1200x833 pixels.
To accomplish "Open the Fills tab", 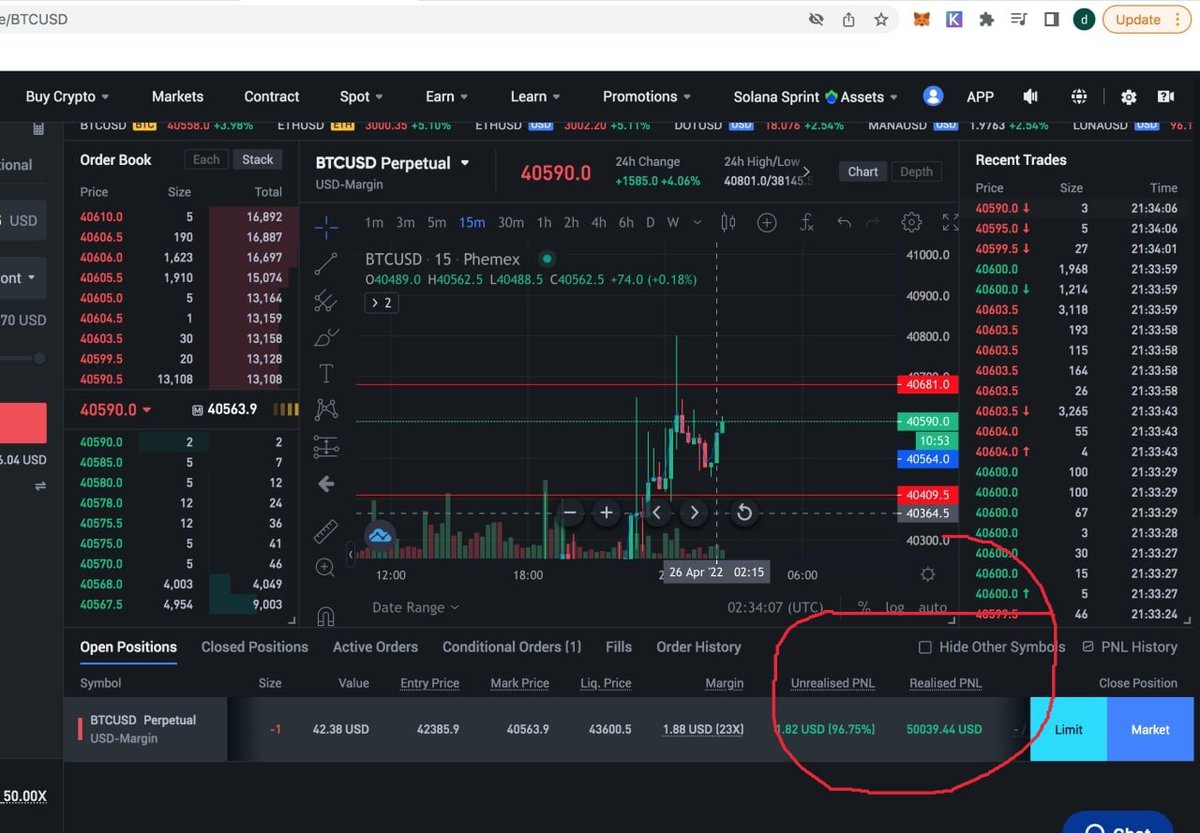I will [619, 647].
